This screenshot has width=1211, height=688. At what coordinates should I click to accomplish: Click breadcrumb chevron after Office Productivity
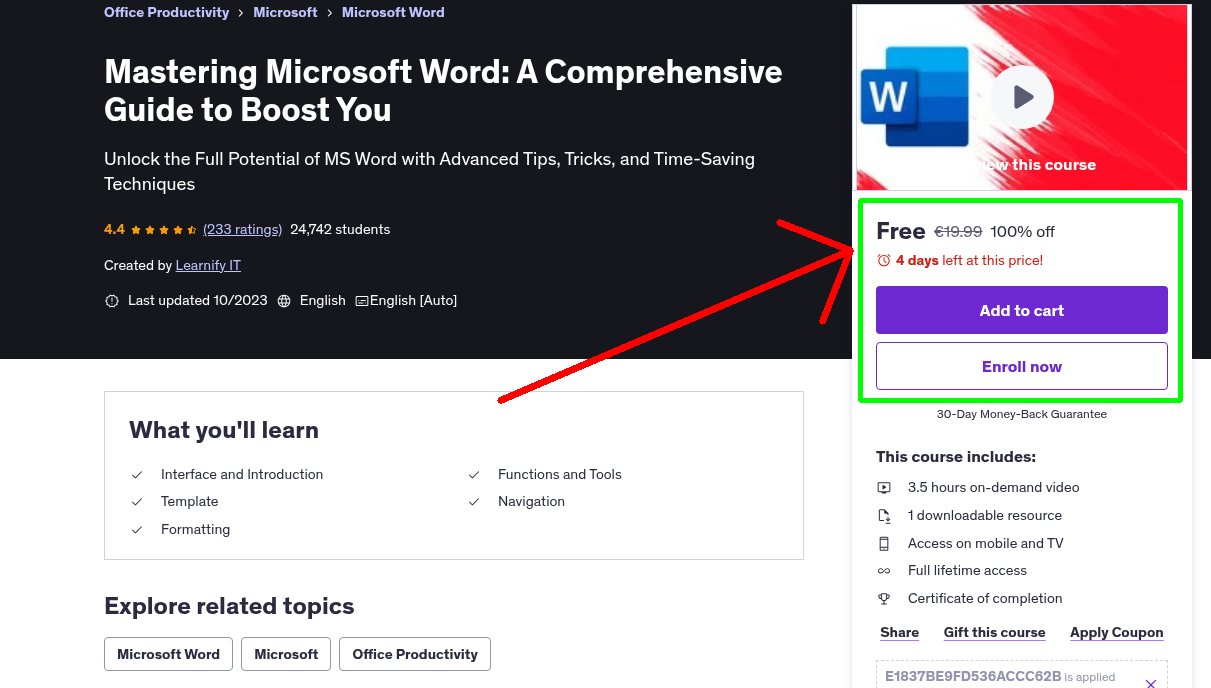coord(241,13)
